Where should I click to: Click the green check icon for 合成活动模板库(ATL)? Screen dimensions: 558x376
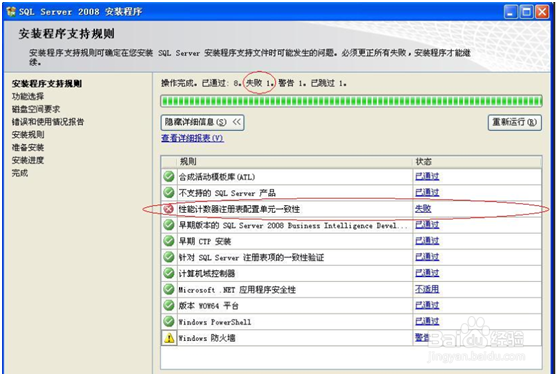169,176
